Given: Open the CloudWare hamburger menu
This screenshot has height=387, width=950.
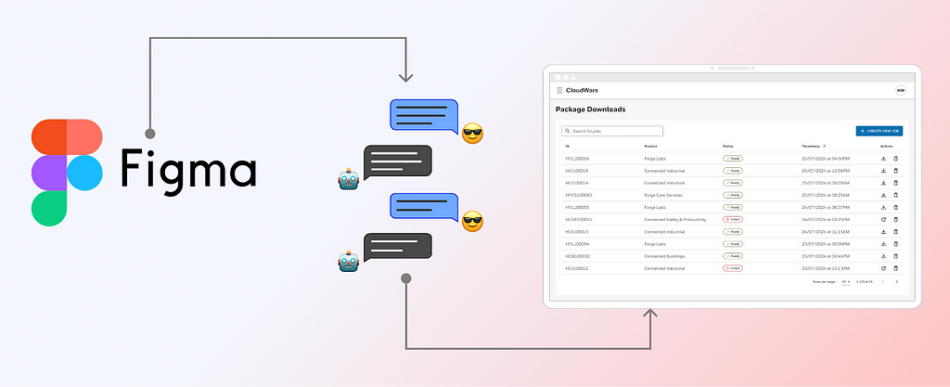Looking at the screenshot, I should 559,90.
